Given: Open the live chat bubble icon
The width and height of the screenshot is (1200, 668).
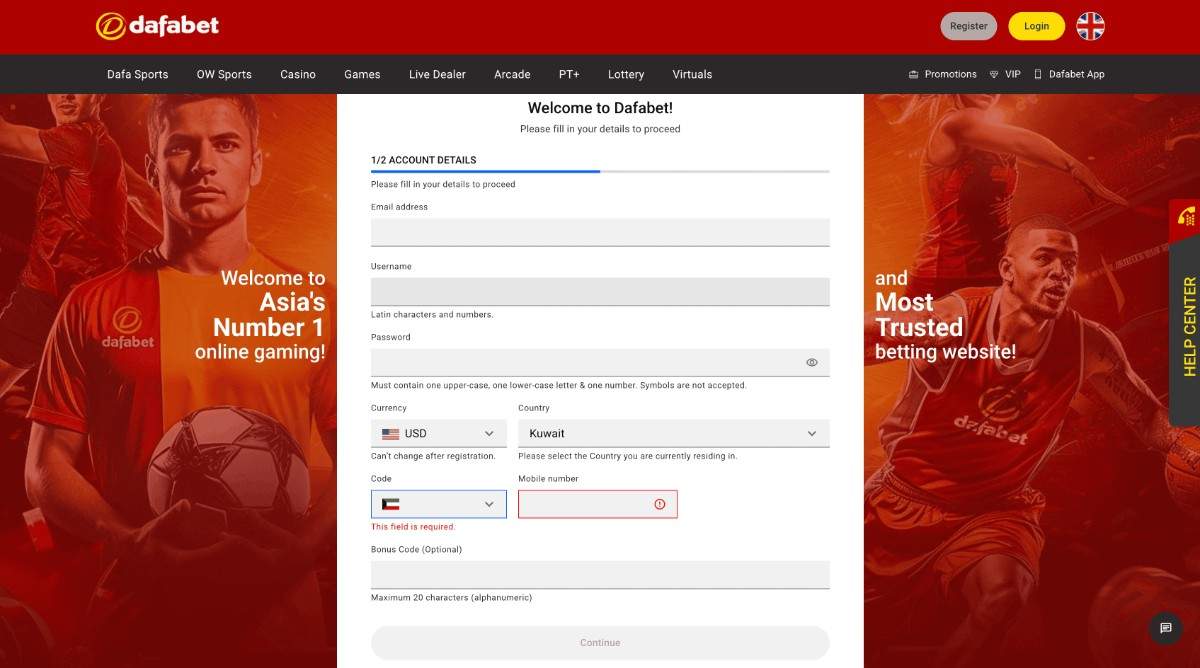Looking at the screenshot, I should click(1165, 628).
